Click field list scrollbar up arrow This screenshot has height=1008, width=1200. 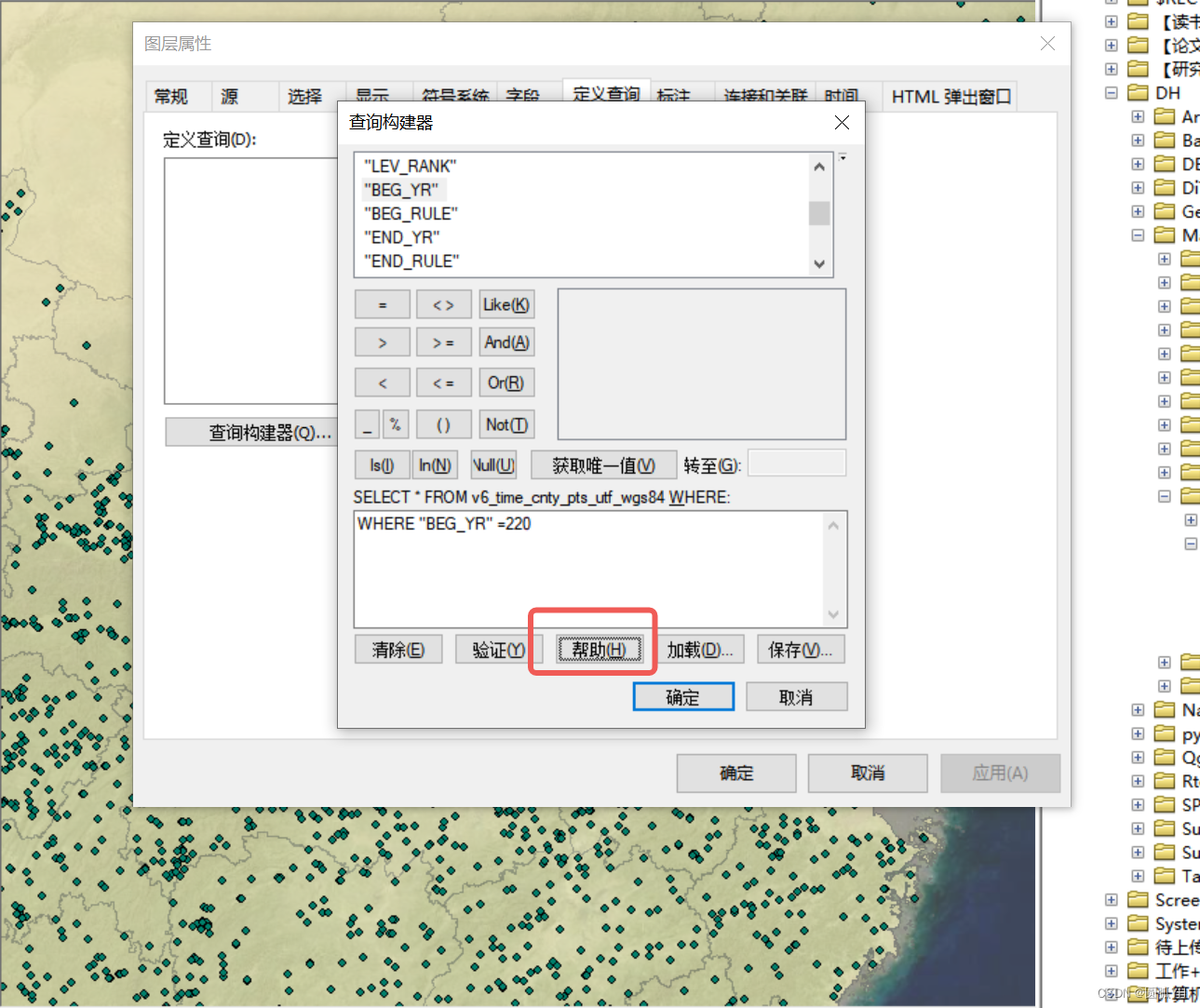click(819, 167)
